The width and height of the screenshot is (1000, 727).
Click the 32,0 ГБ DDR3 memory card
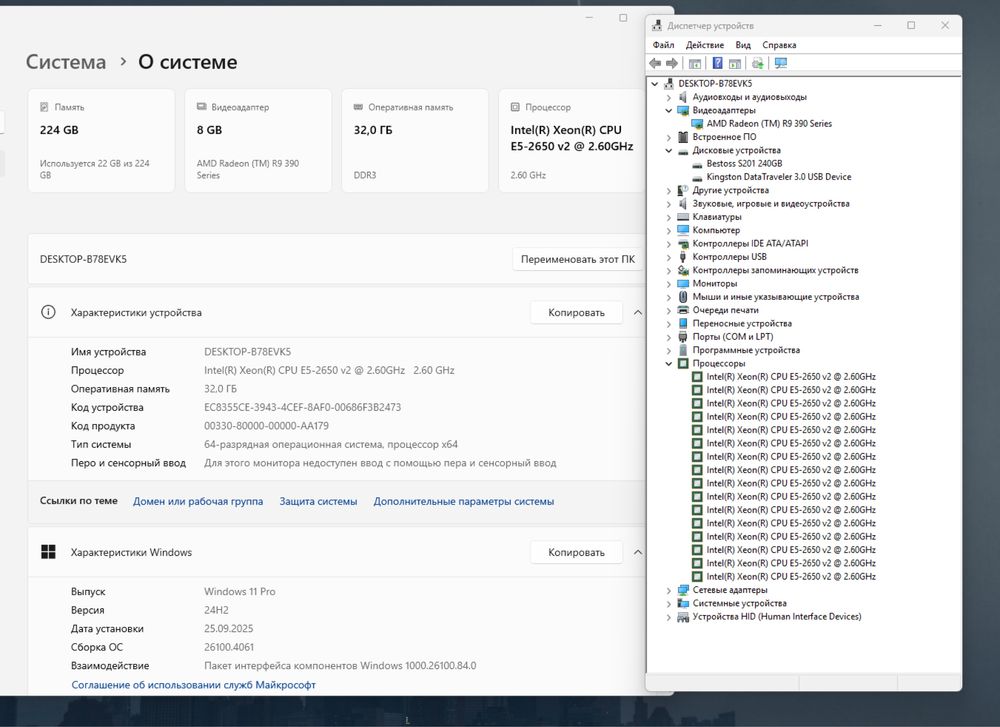click(415, 140)
